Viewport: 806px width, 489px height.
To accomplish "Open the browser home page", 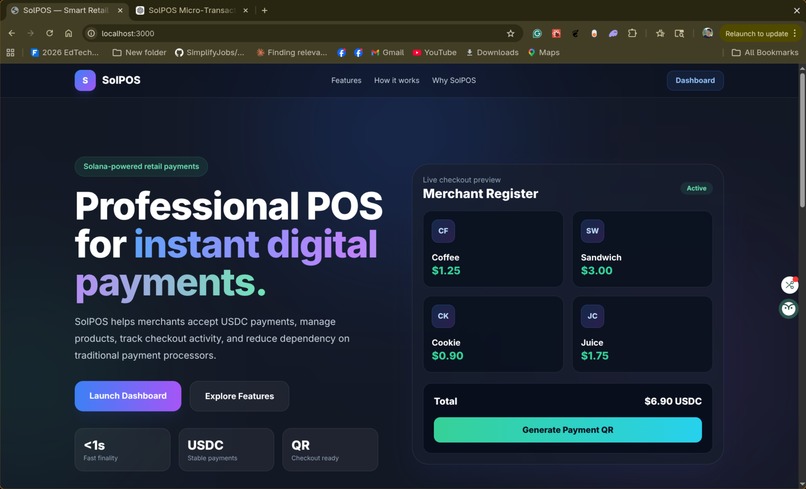I will (x=68, y=33).
